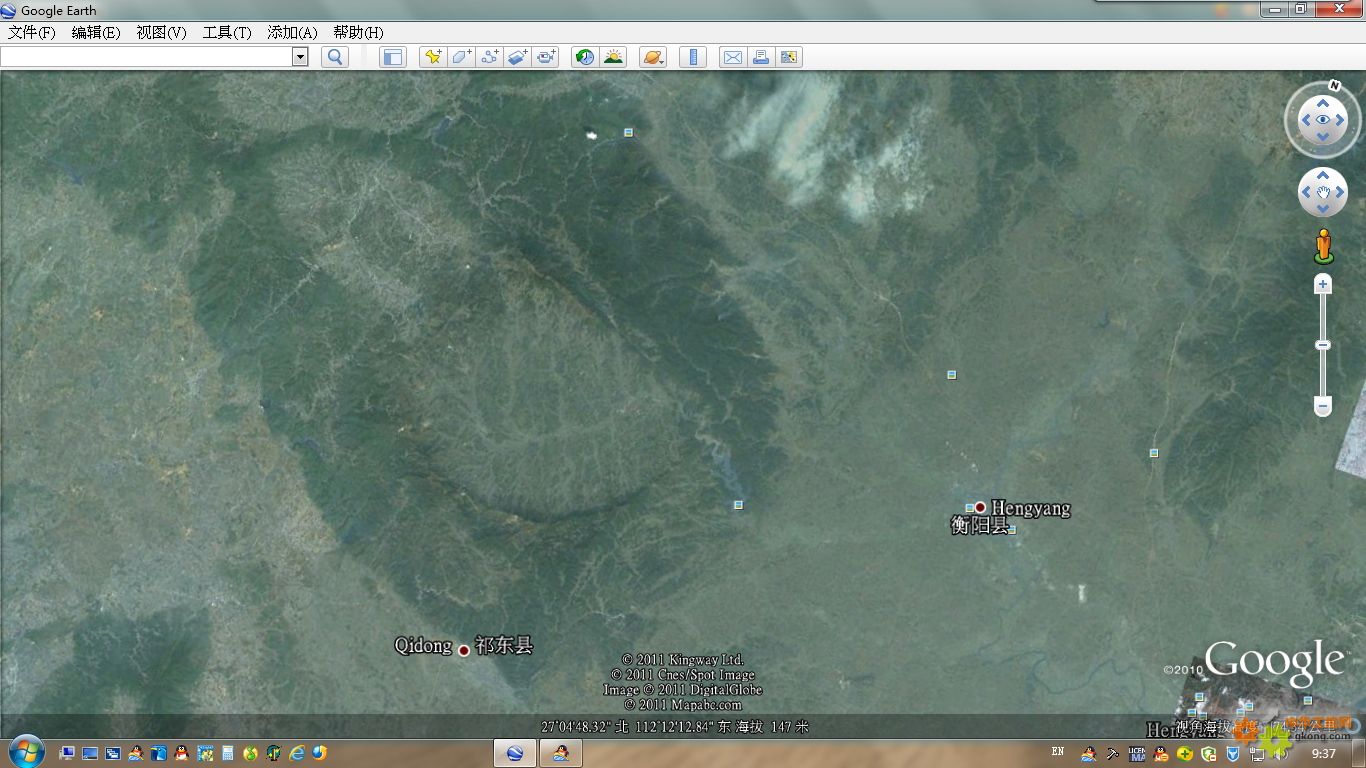The image size is (1366, 768).
Task: Toggle the sidebar panel icon
Action: pyautogui.click(x=393, y=57)
